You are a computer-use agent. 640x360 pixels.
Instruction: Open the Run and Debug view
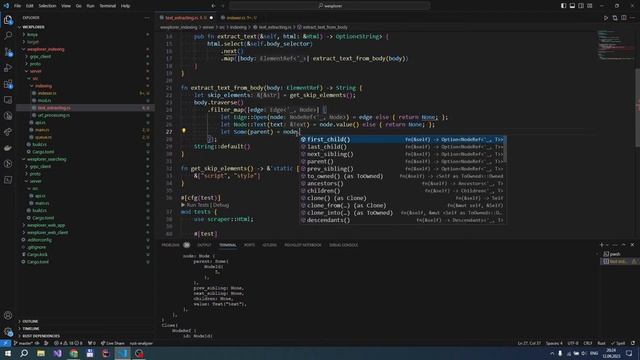[x=8, y=68]
